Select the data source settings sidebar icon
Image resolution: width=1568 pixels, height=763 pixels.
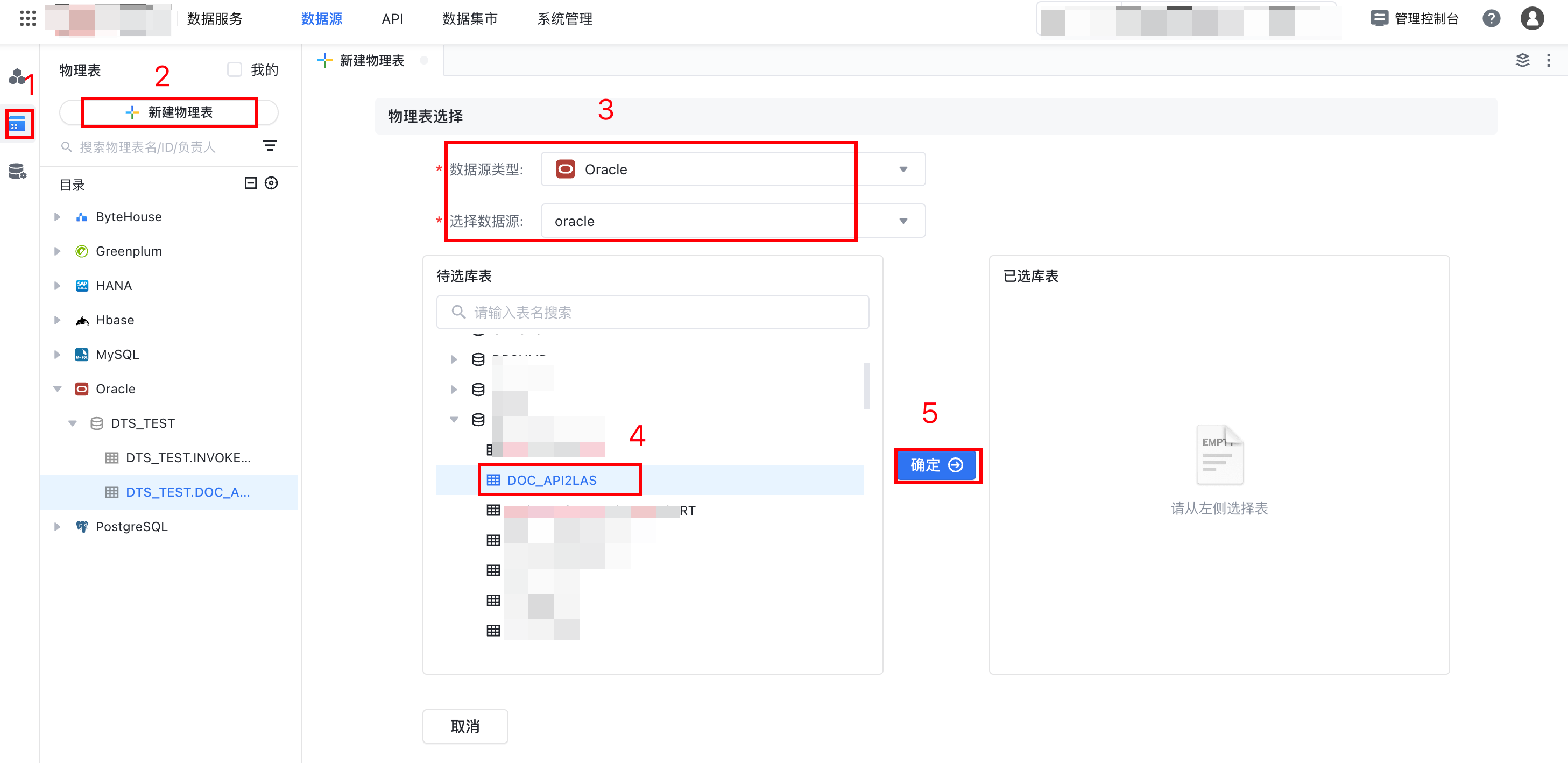(18, 172)
